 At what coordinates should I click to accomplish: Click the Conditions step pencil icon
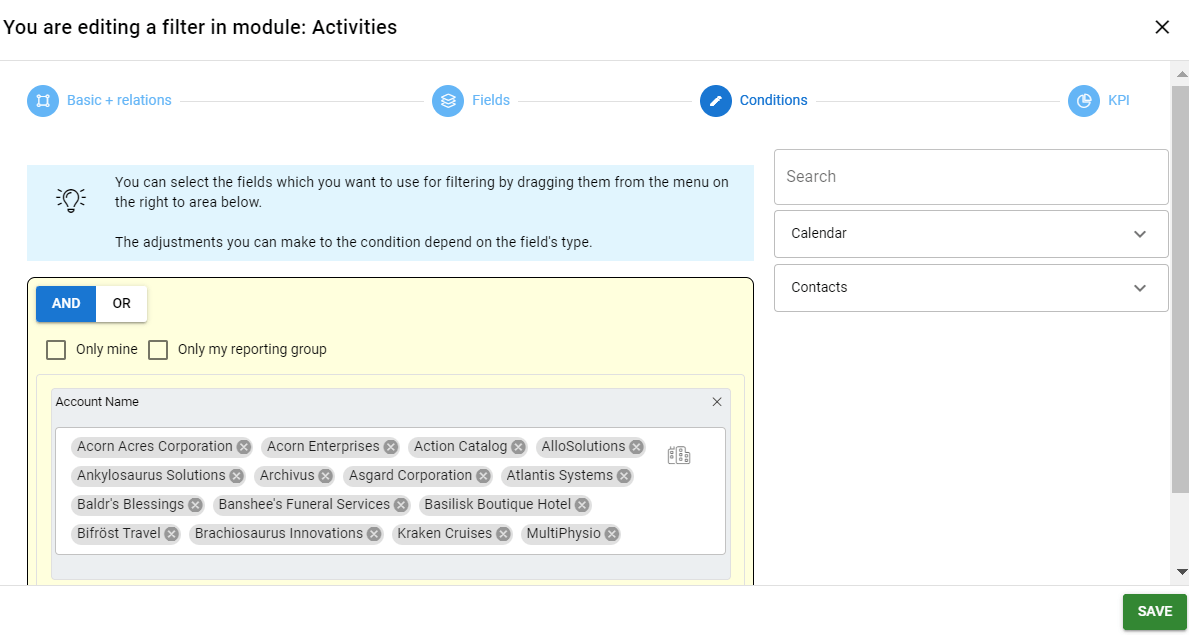(715, 100)
